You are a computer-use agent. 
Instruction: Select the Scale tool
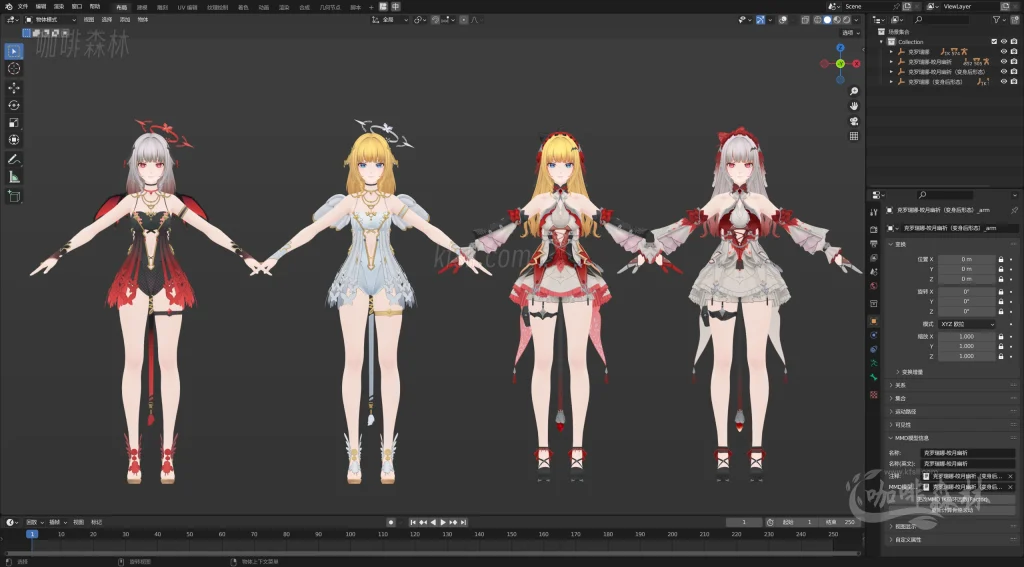[14, 123]
